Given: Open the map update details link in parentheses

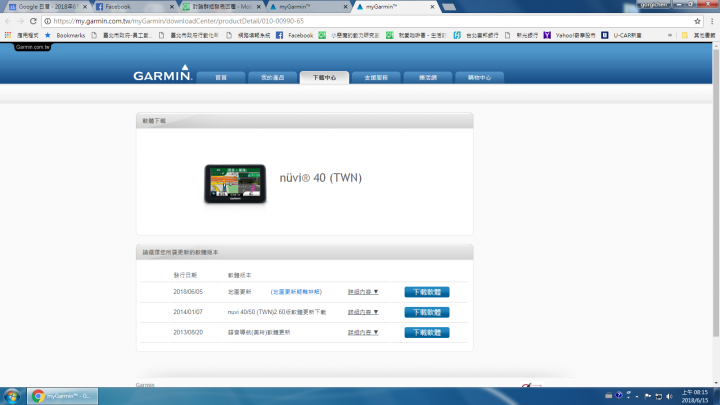Looking at the screenshot, I should pos(296,292).
